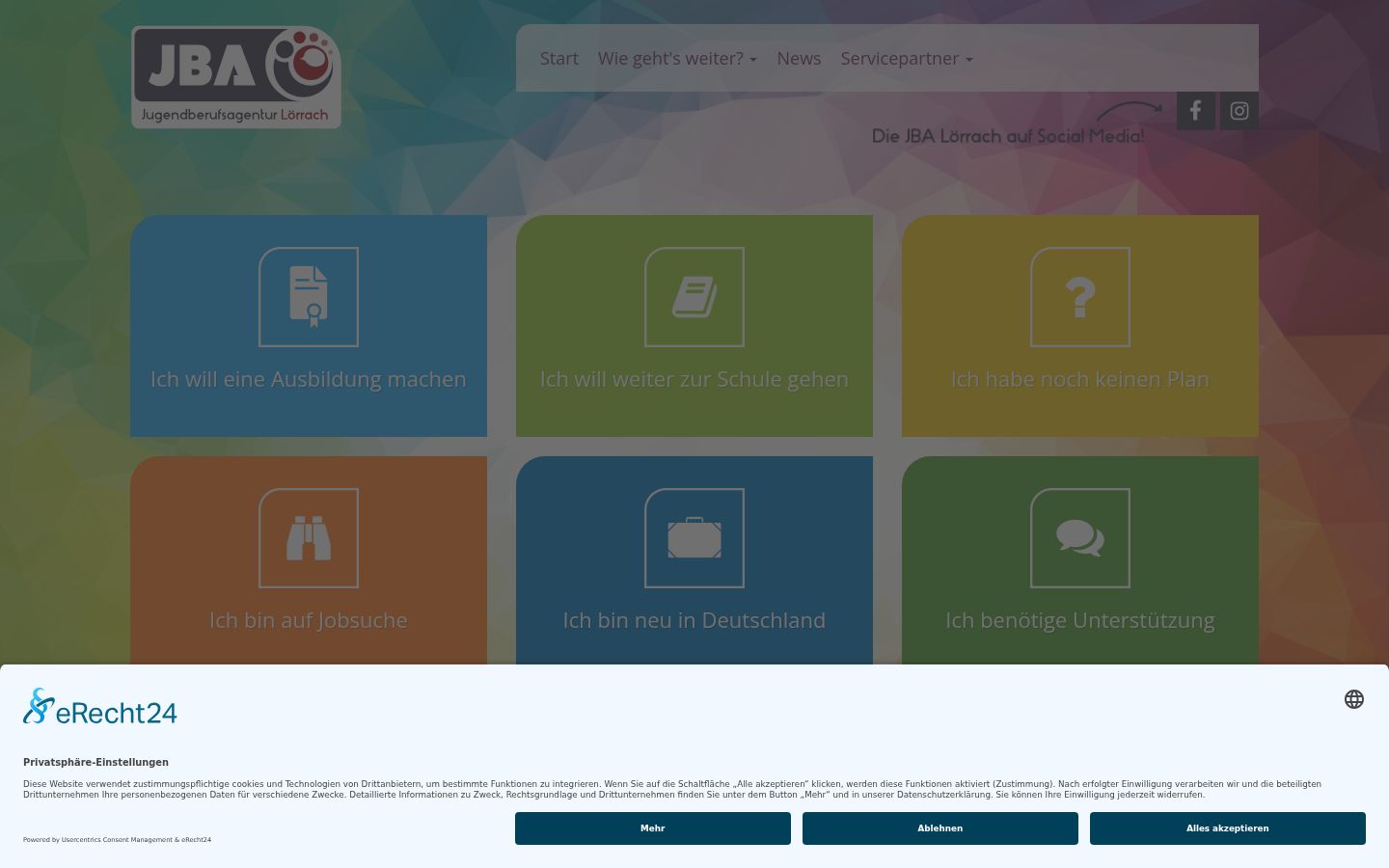Click the "Privatsphäre-Einstellungen" heading

point(95,762)
